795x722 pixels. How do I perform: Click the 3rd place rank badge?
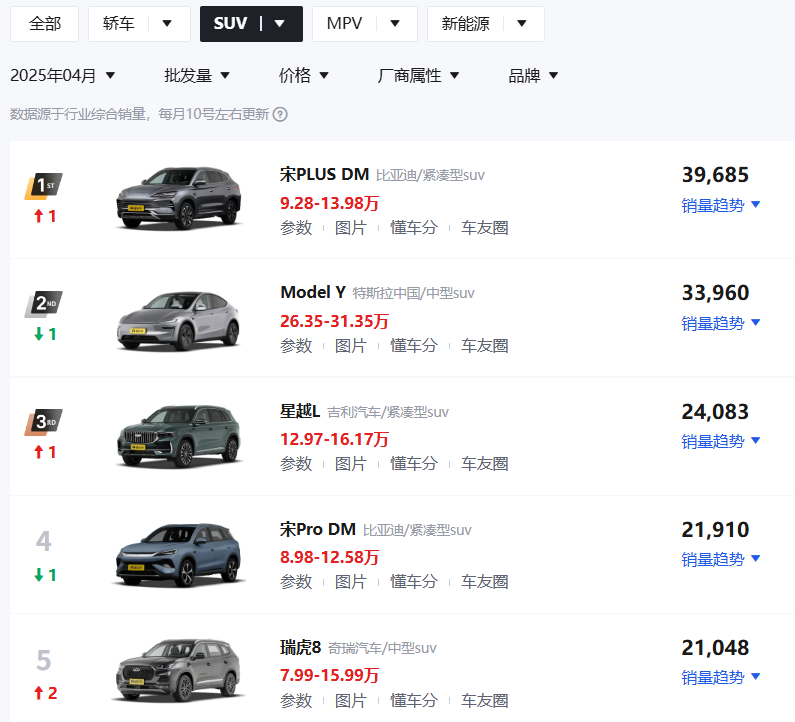44,422
